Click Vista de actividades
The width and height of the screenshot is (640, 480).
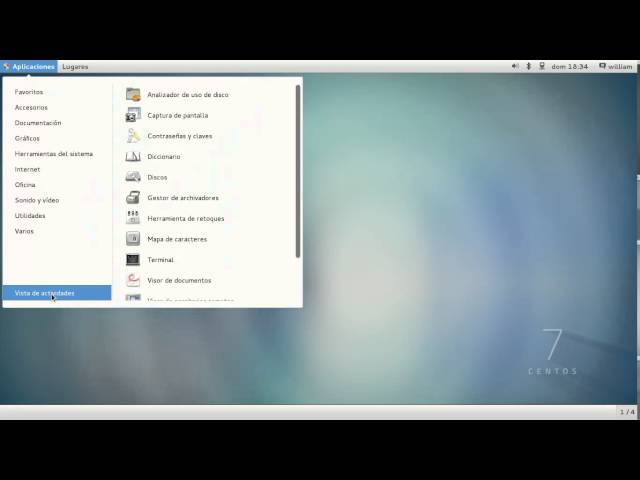[57, 293]
